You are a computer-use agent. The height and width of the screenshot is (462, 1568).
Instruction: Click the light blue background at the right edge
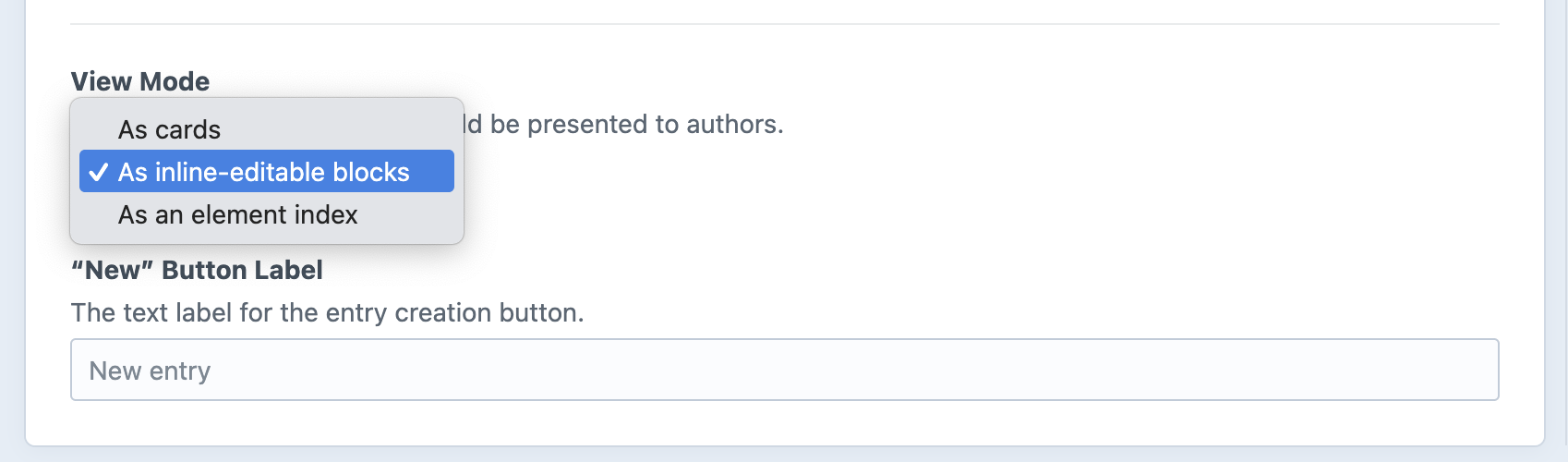pos(1557,231)
